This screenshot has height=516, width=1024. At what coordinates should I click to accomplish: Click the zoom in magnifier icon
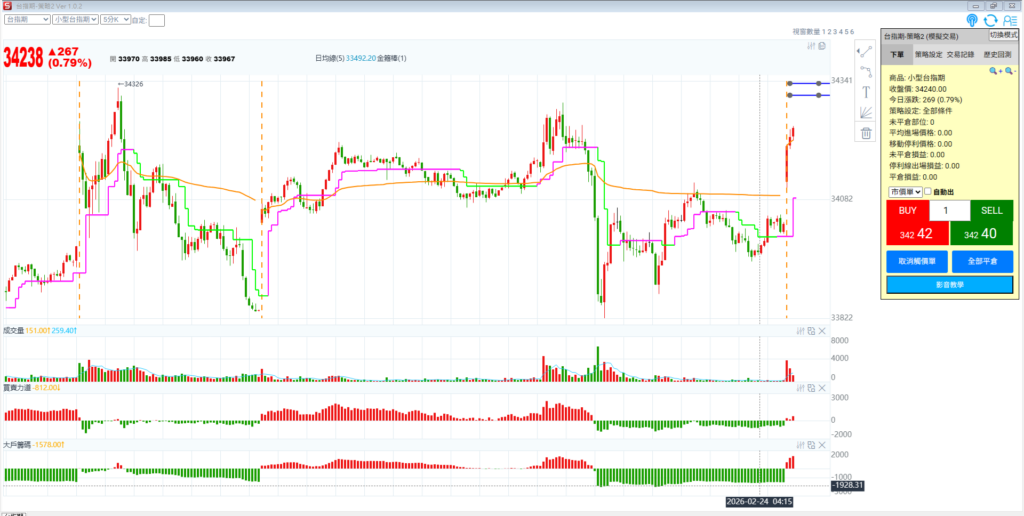[995, 71]
